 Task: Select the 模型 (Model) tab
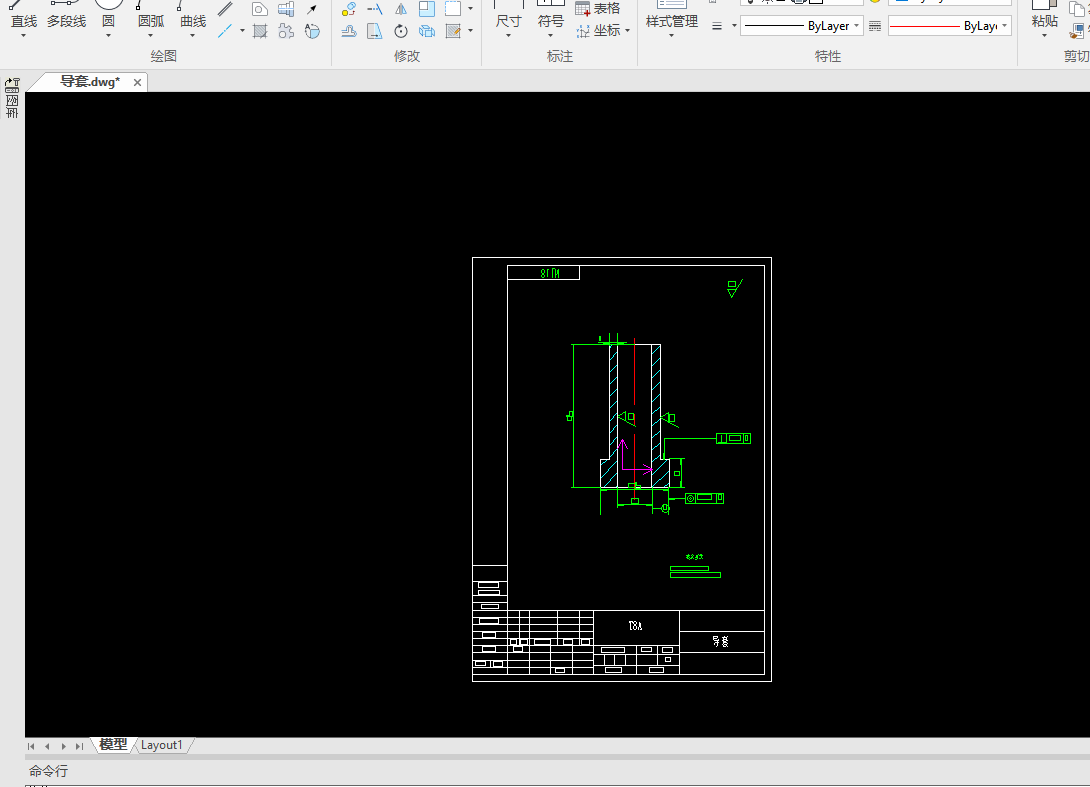113,745
